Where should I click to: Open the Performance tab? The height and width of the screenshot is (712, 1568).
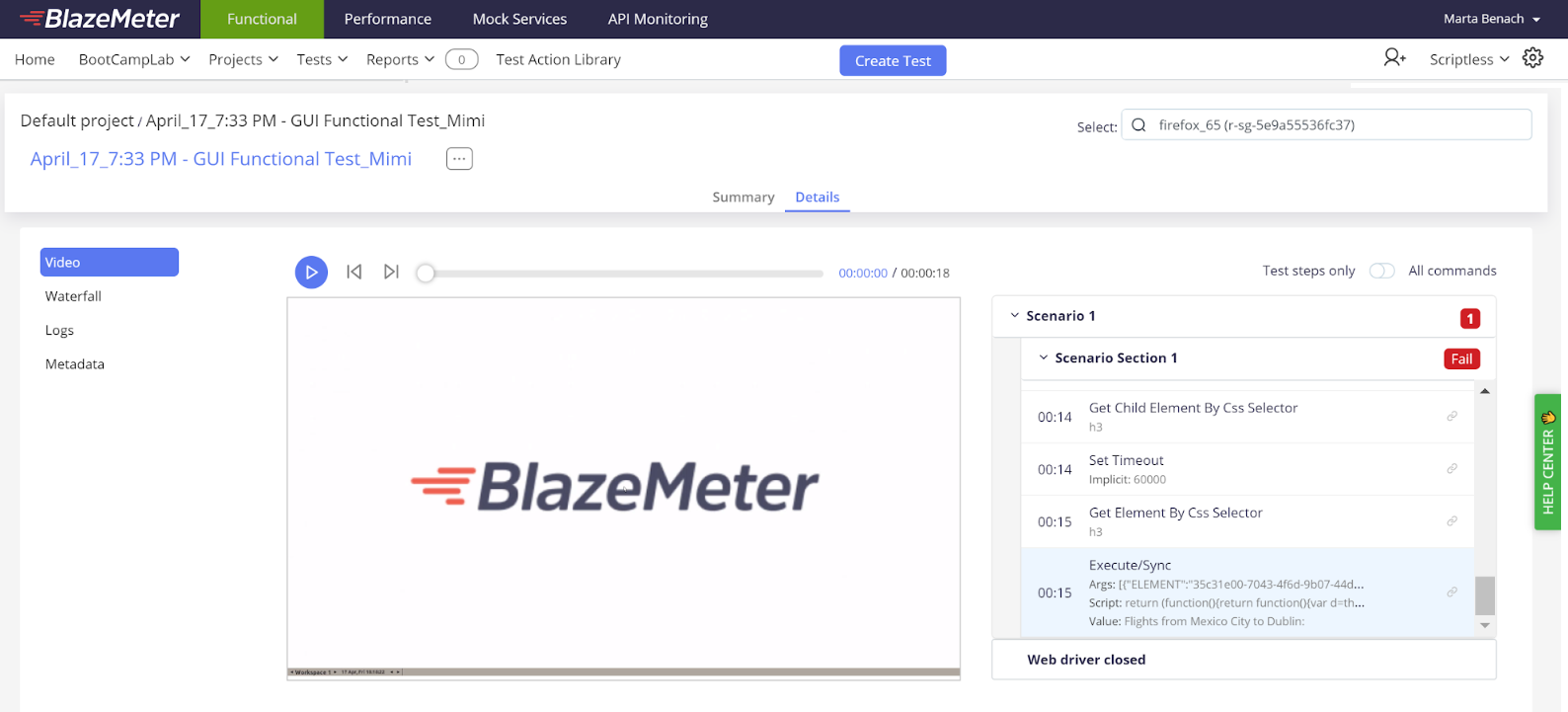387,19
